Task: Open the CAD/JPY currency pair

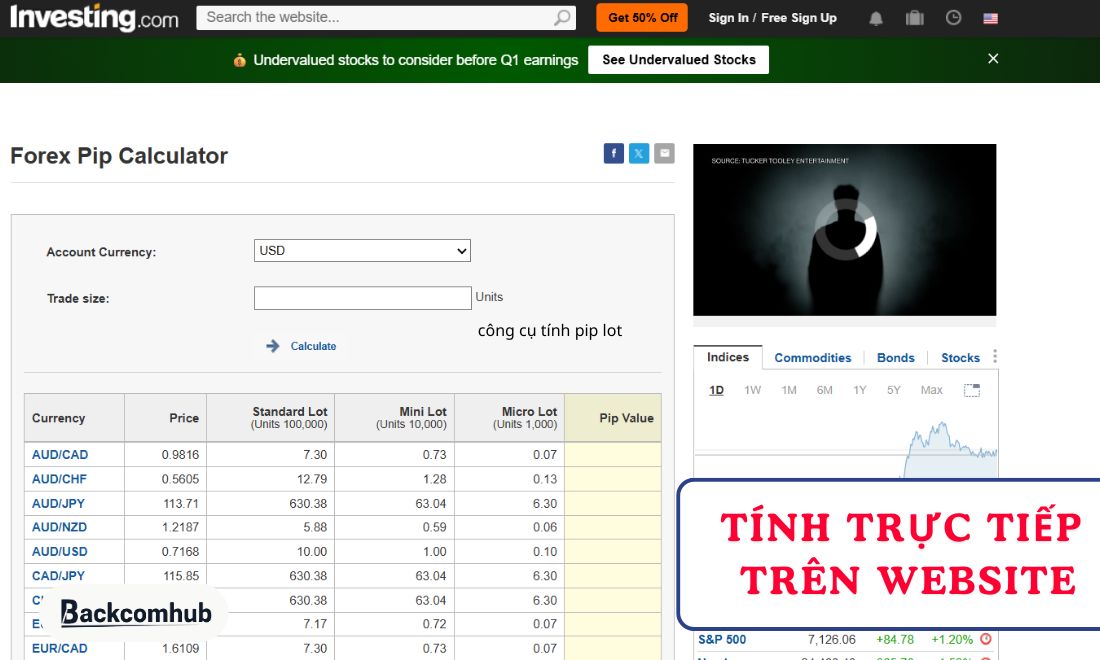Action: click(58, 575)
